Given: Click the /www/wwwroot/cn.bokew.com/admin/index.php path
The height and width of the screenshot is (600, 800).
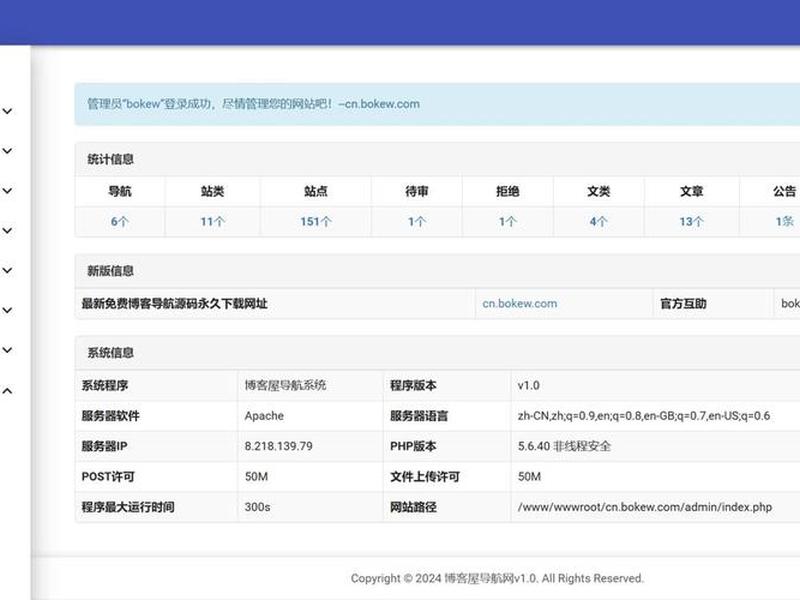Looking at the screenshot, I should point(645,507).
